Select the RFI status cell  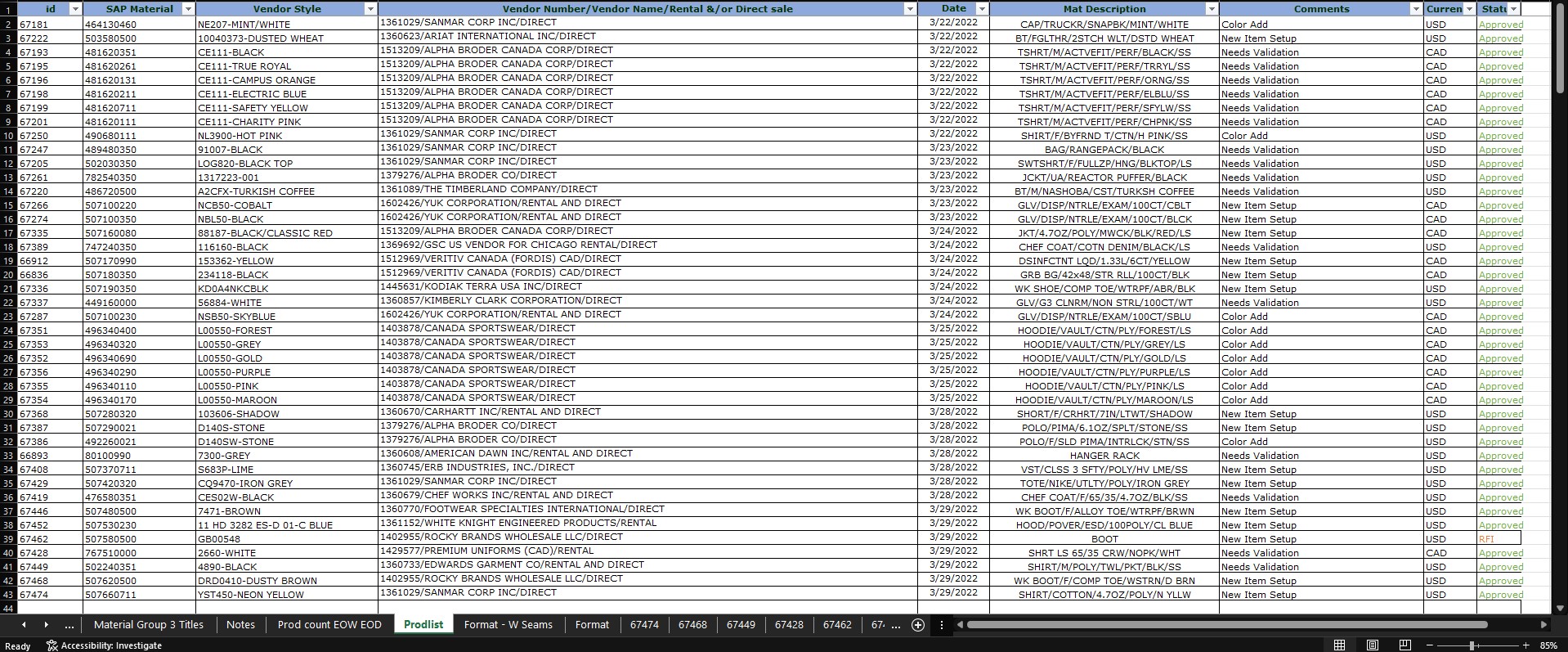(x=1499, y=539)
